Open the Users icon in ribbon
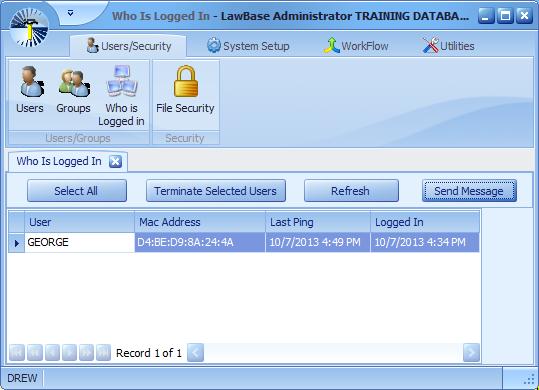The height and width of the screenshot is (390, 539). 30,90
